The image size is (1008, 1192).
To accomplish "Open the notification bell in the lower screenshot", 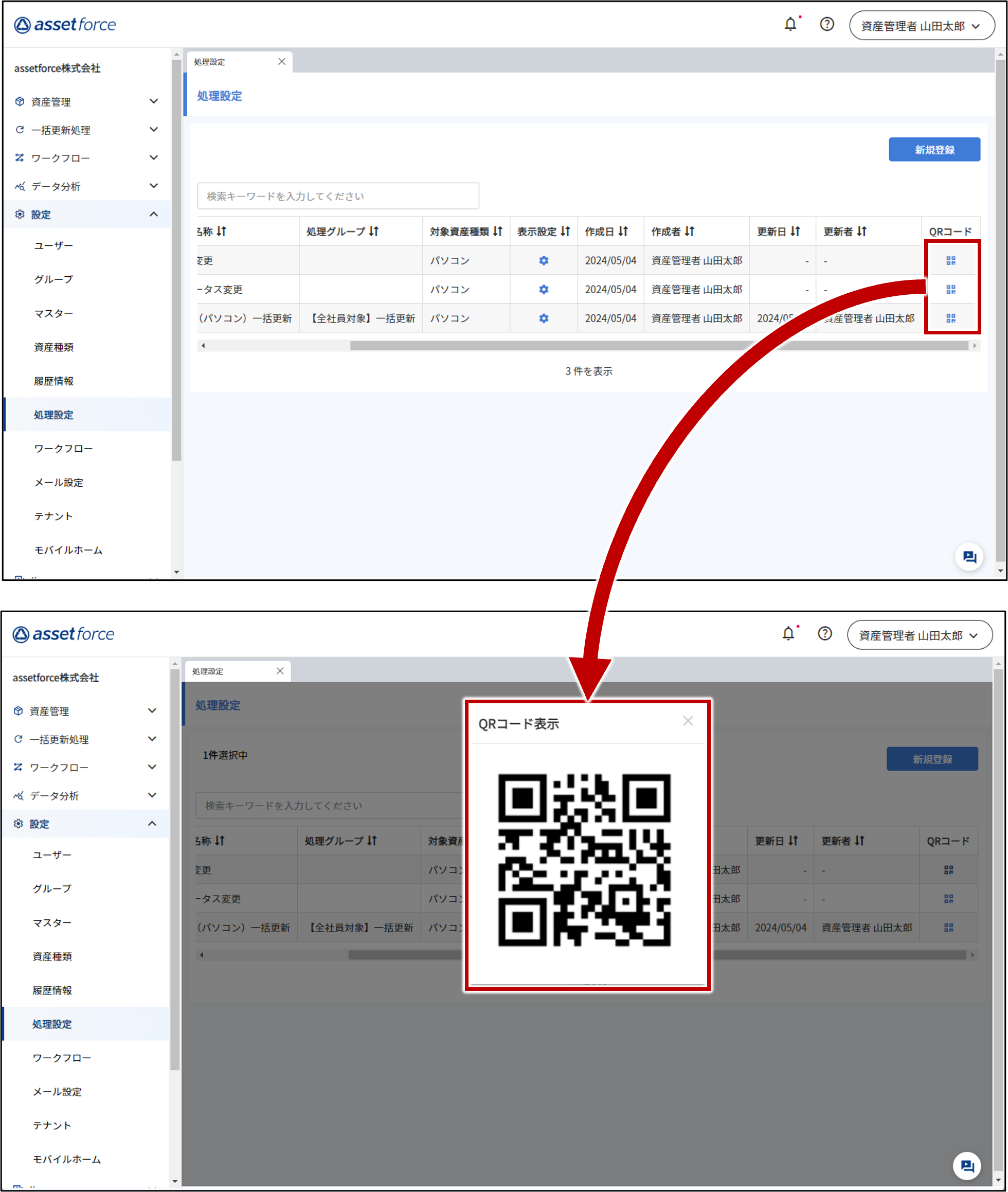I will click(x=788, y=634).
